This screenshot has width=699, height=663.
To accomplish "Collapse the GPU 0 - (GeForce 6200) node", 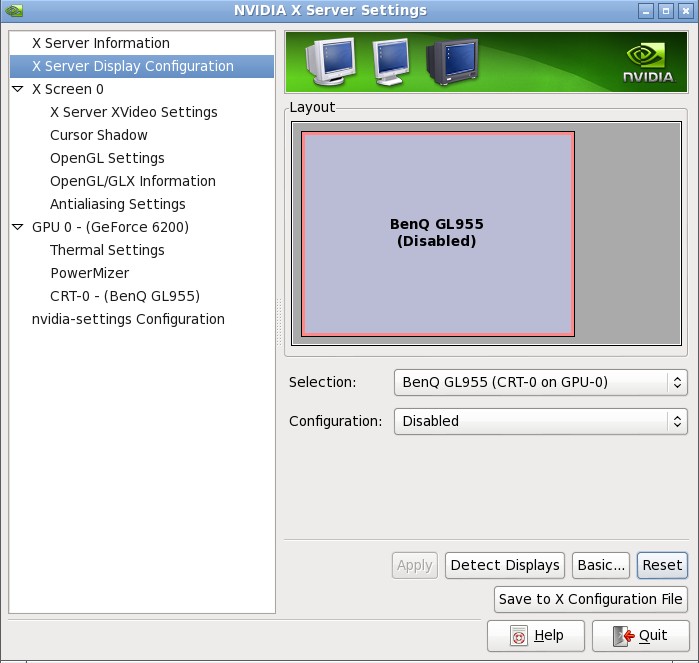I will (x=18, y=227).
